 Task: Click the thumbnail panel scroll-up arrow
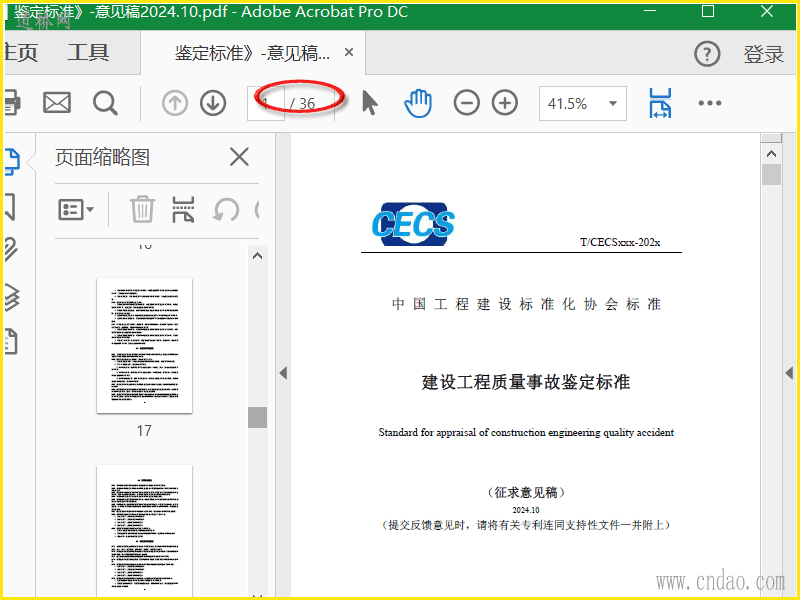pyautogui.click(x=258, y=256)
